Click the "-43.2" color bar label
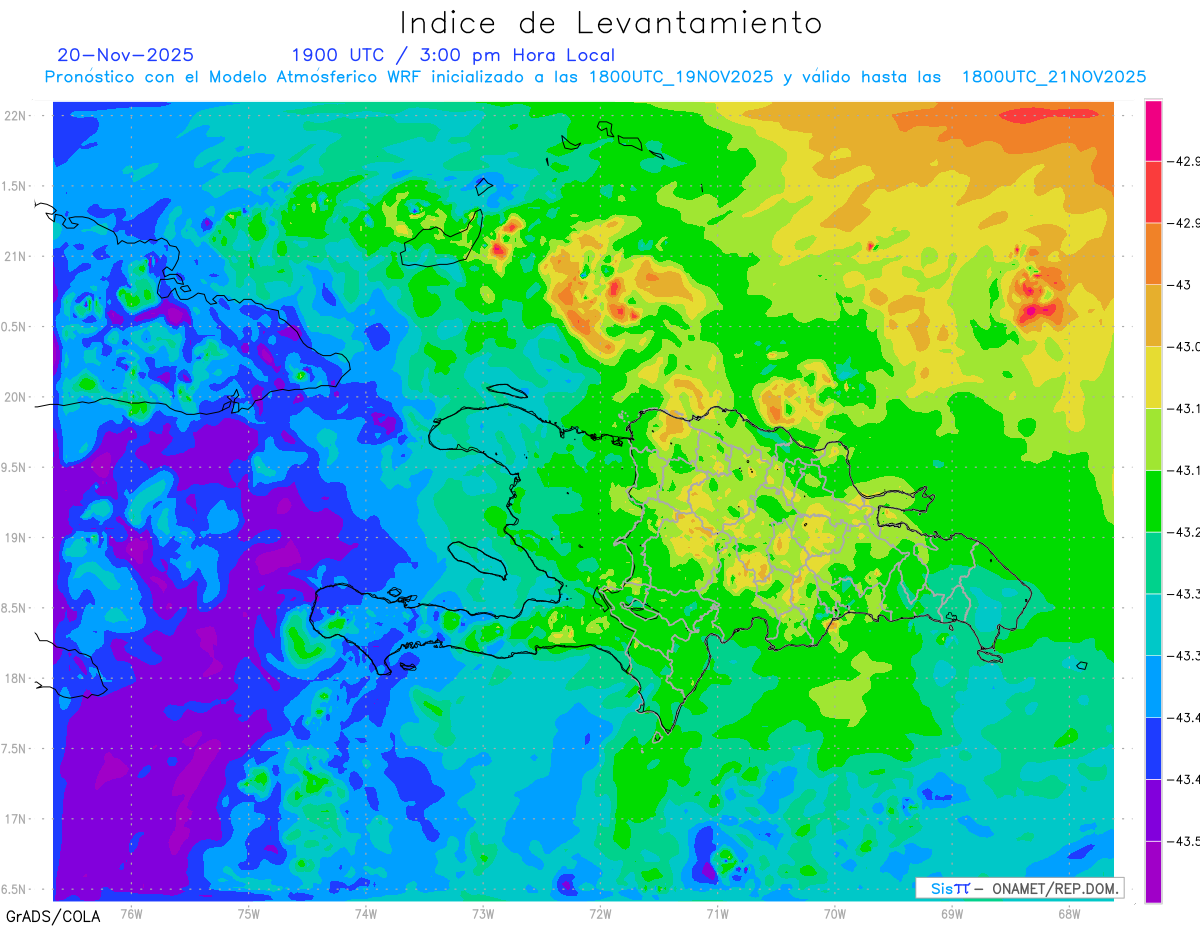 click(x=1186, y=532)
